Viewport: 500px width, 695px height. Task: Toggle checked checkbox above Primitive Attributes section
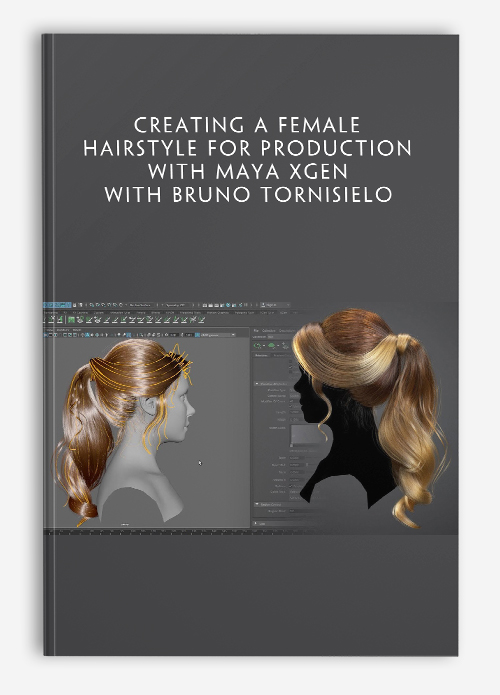pos(290,367)
